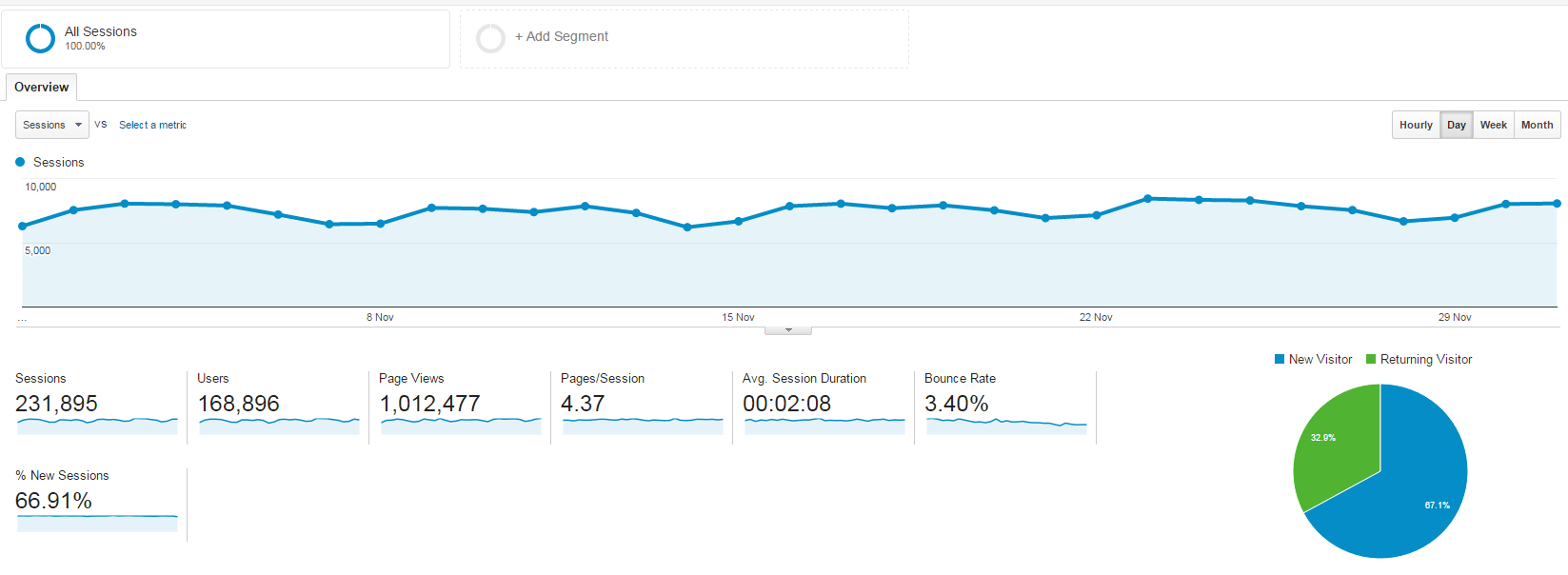Viewport: 1568px width, 575px height.
Task: Switch graph to Week view
Action: pos(1494,125)
